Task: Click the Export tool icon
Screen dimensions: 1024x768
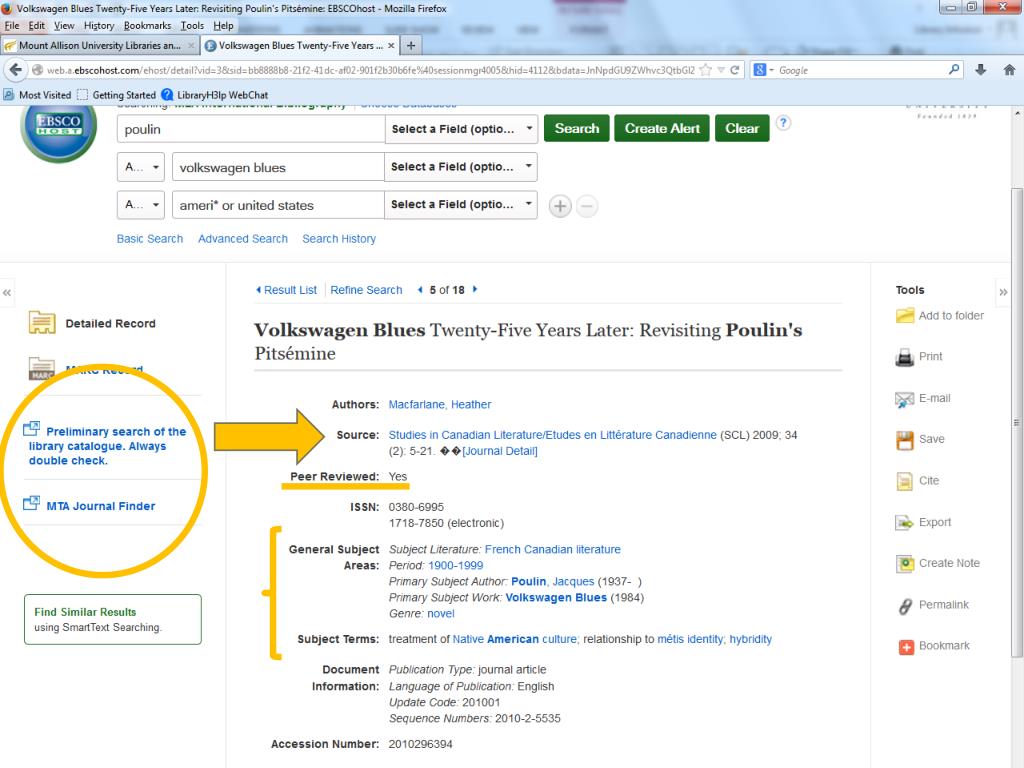Action: pos(904,522)
